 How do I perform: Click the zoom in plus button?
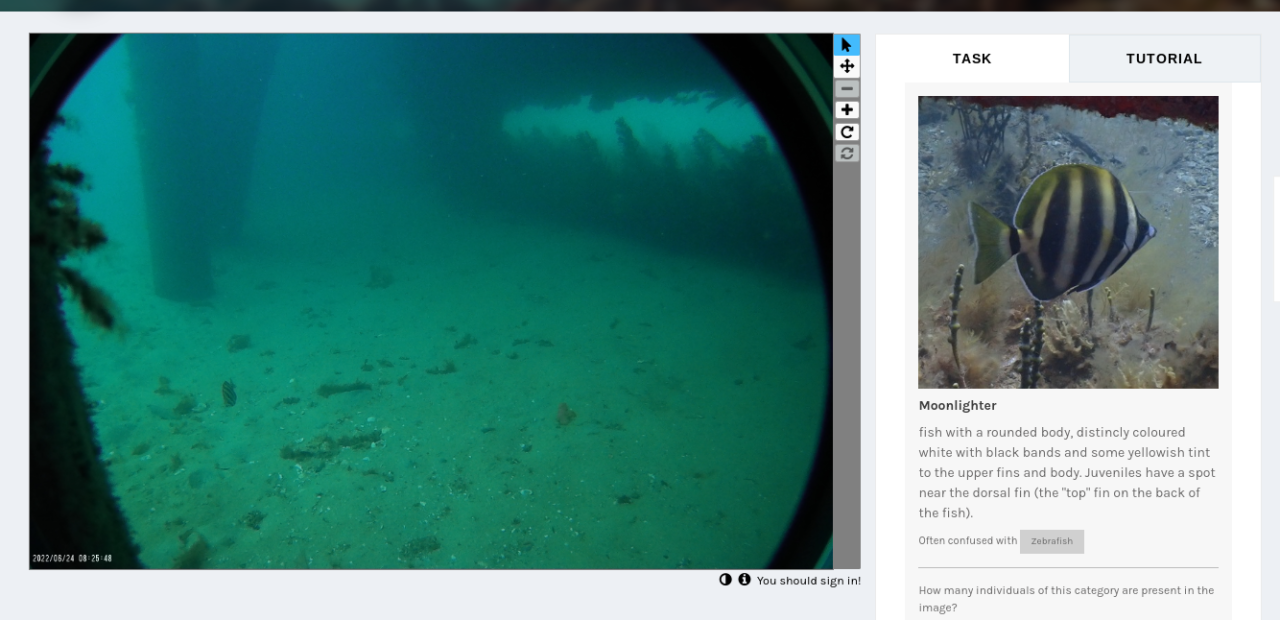(847, 110)
